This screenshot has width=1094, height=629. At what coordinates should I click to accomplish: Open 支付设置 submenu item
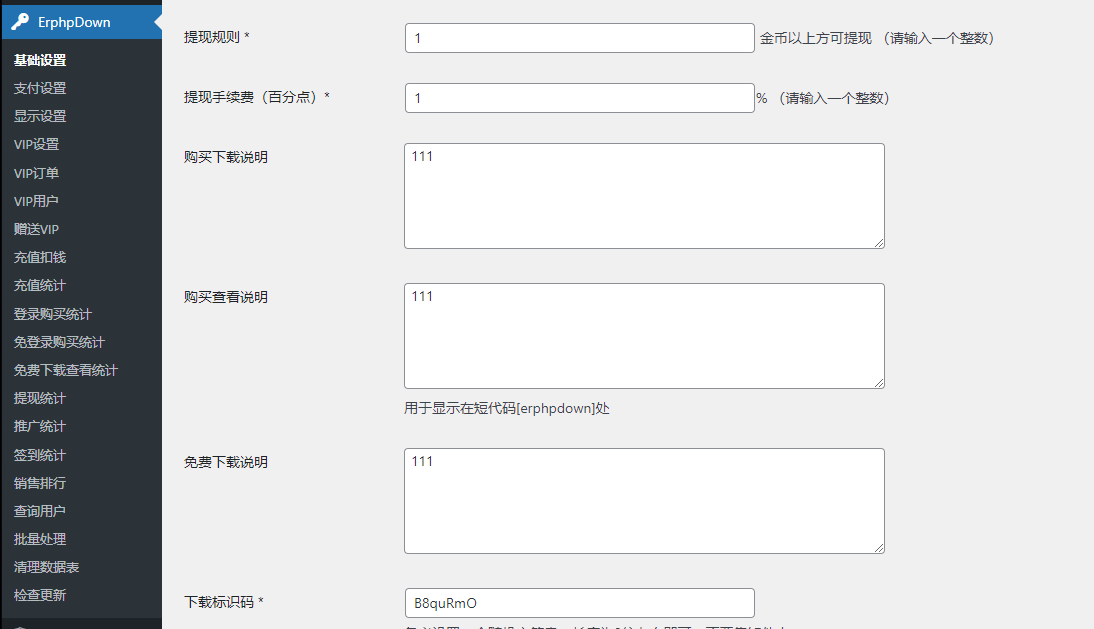pyautogui.click(x=40, y=88)
